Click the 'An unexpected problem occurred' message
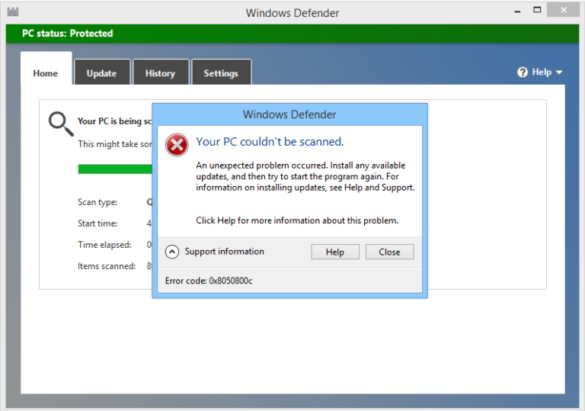 click(305, 176)
